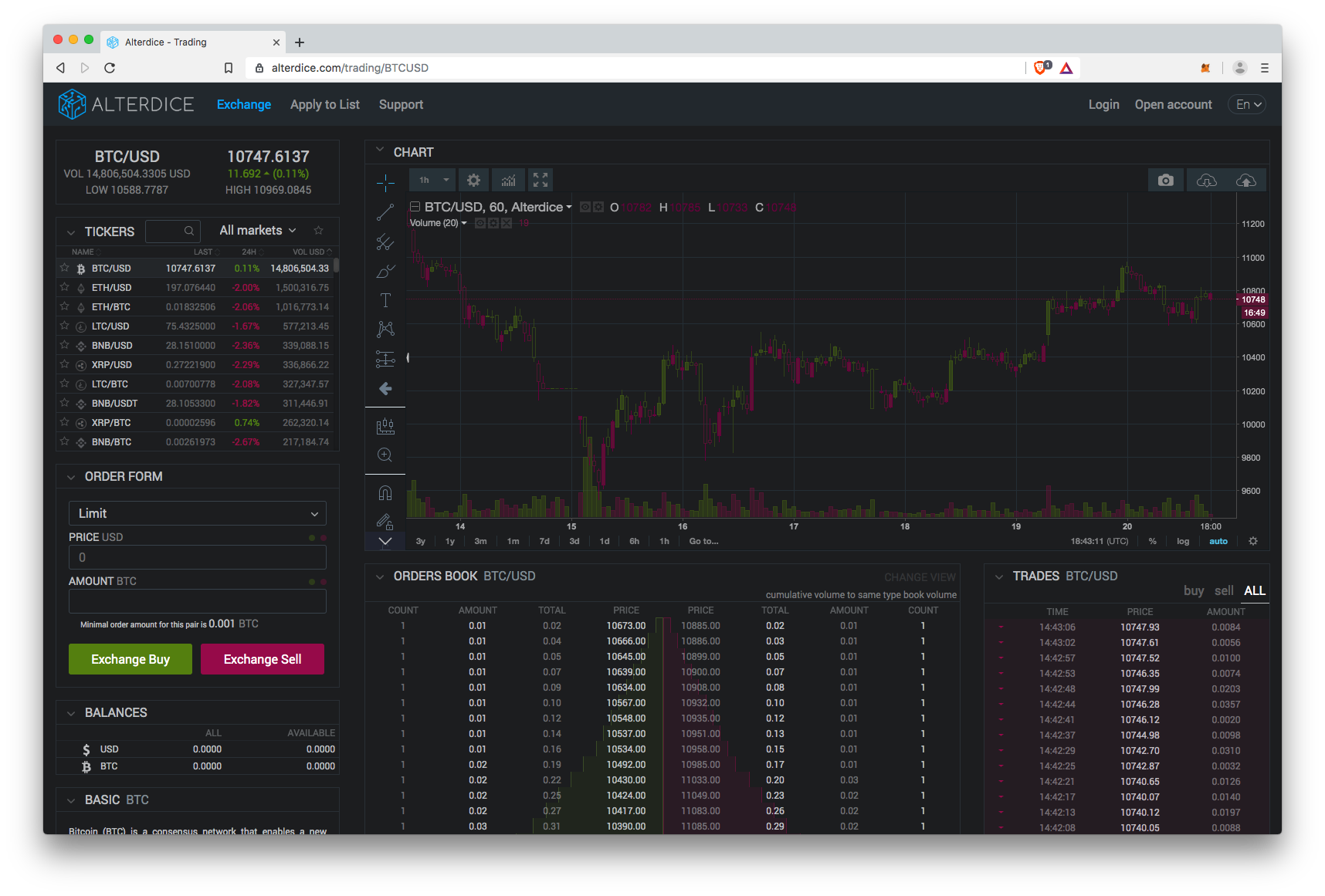
Task: Show ALL trades tab
Action: pos(1255,590)
